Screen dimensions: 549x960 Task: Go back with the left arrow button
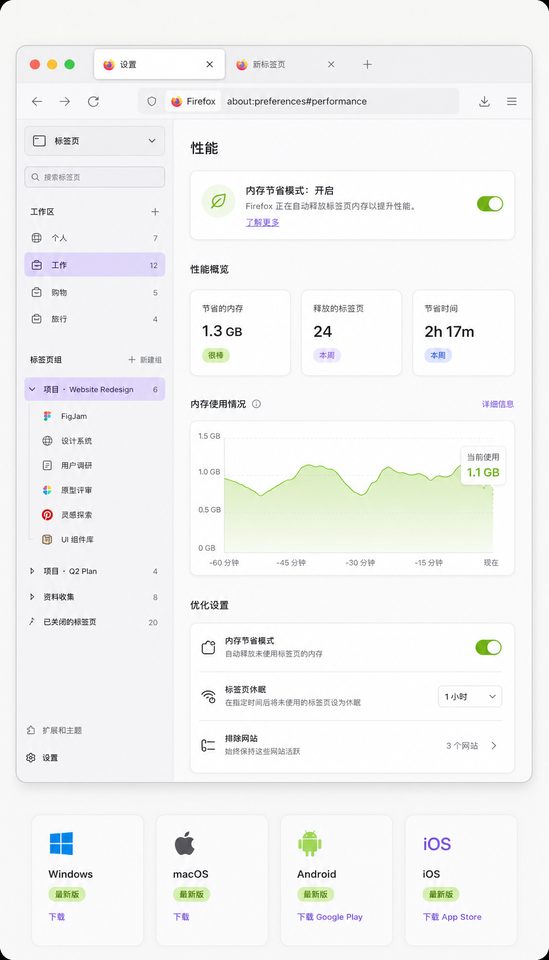37,102
